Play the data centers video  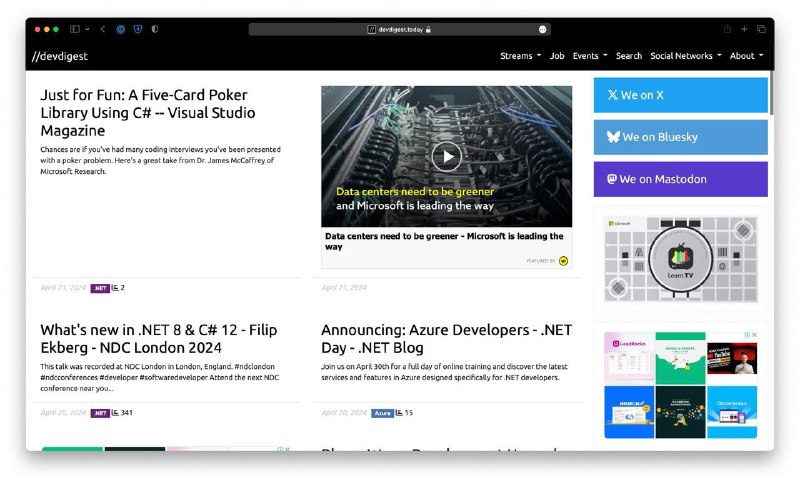tap(446, 157)
